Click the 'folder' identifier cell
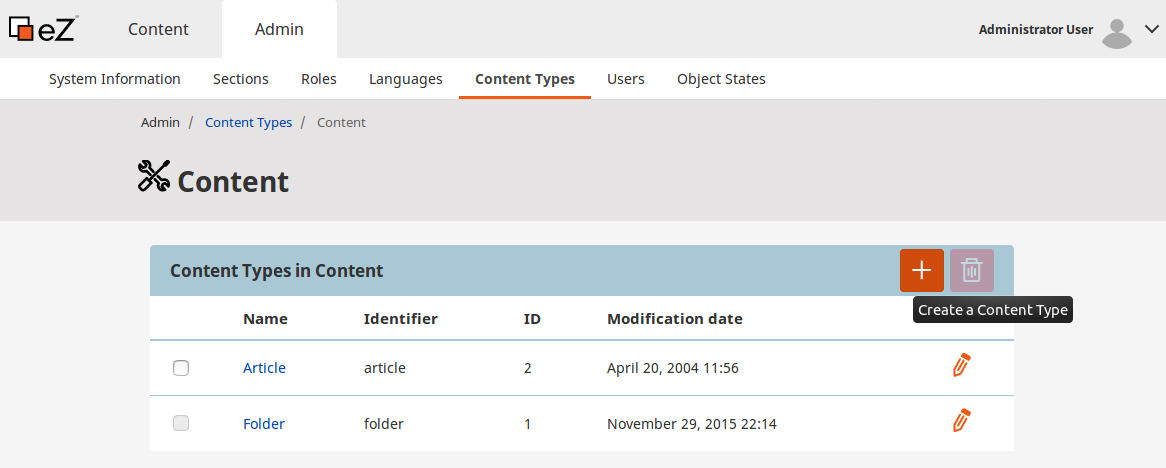The image size is (1166, 468). click(x=384, y=424)
